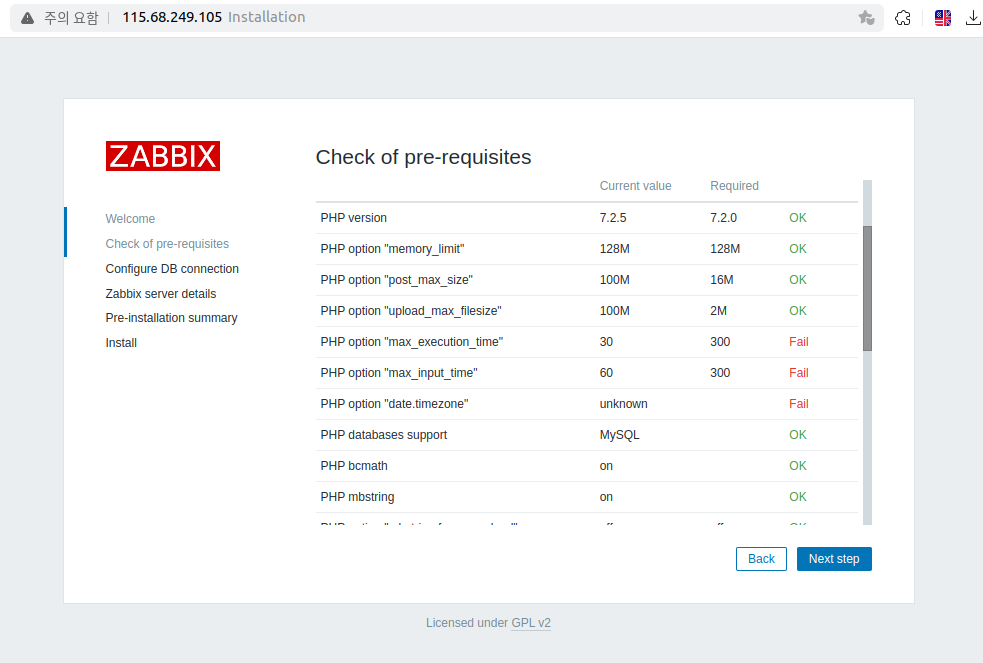Click the address bar URL 115.68.249.105
Image resolution: width=983 pixels, height=663 pixels.
click(172, 17)
